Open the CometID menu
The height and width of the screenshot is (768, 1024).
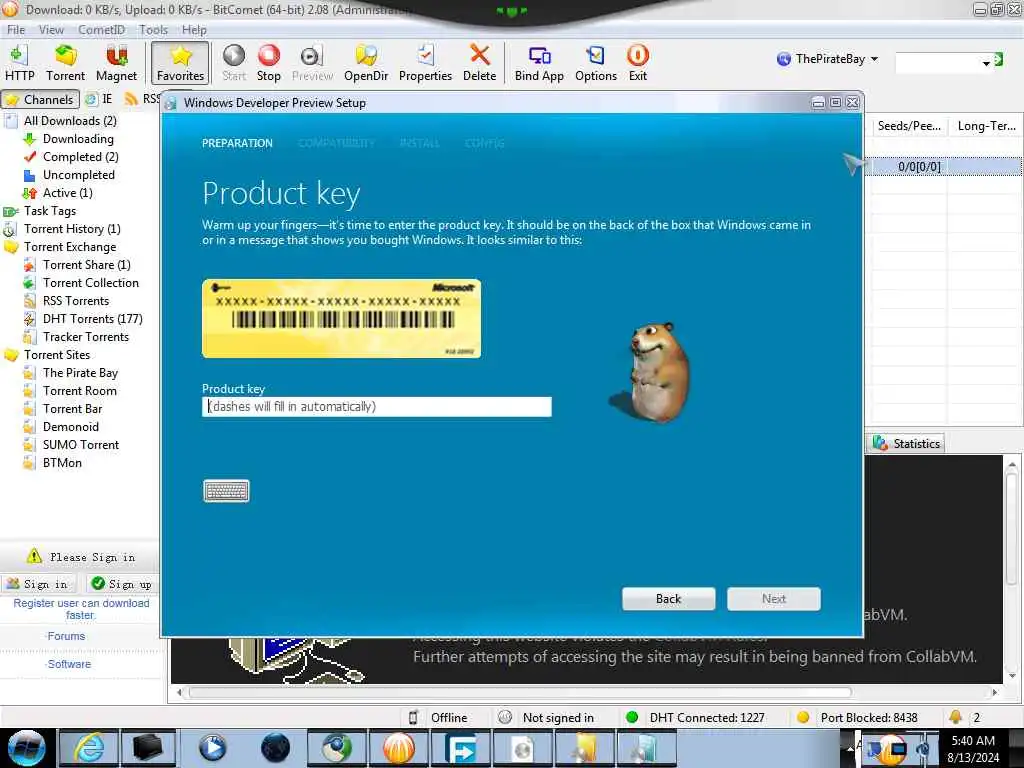point(101,29)
